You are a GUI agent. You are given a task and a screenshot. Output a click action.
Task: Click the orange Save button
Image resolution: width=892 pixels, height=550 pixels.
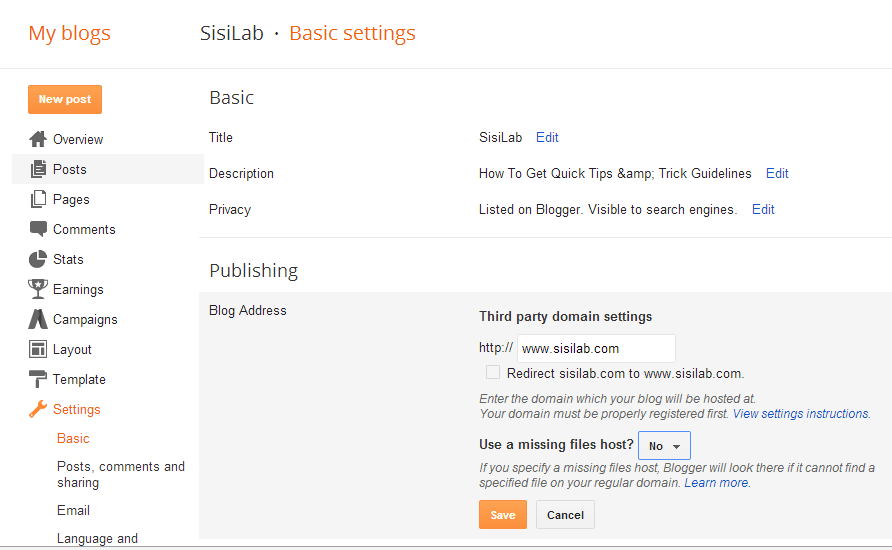[503, 515]
